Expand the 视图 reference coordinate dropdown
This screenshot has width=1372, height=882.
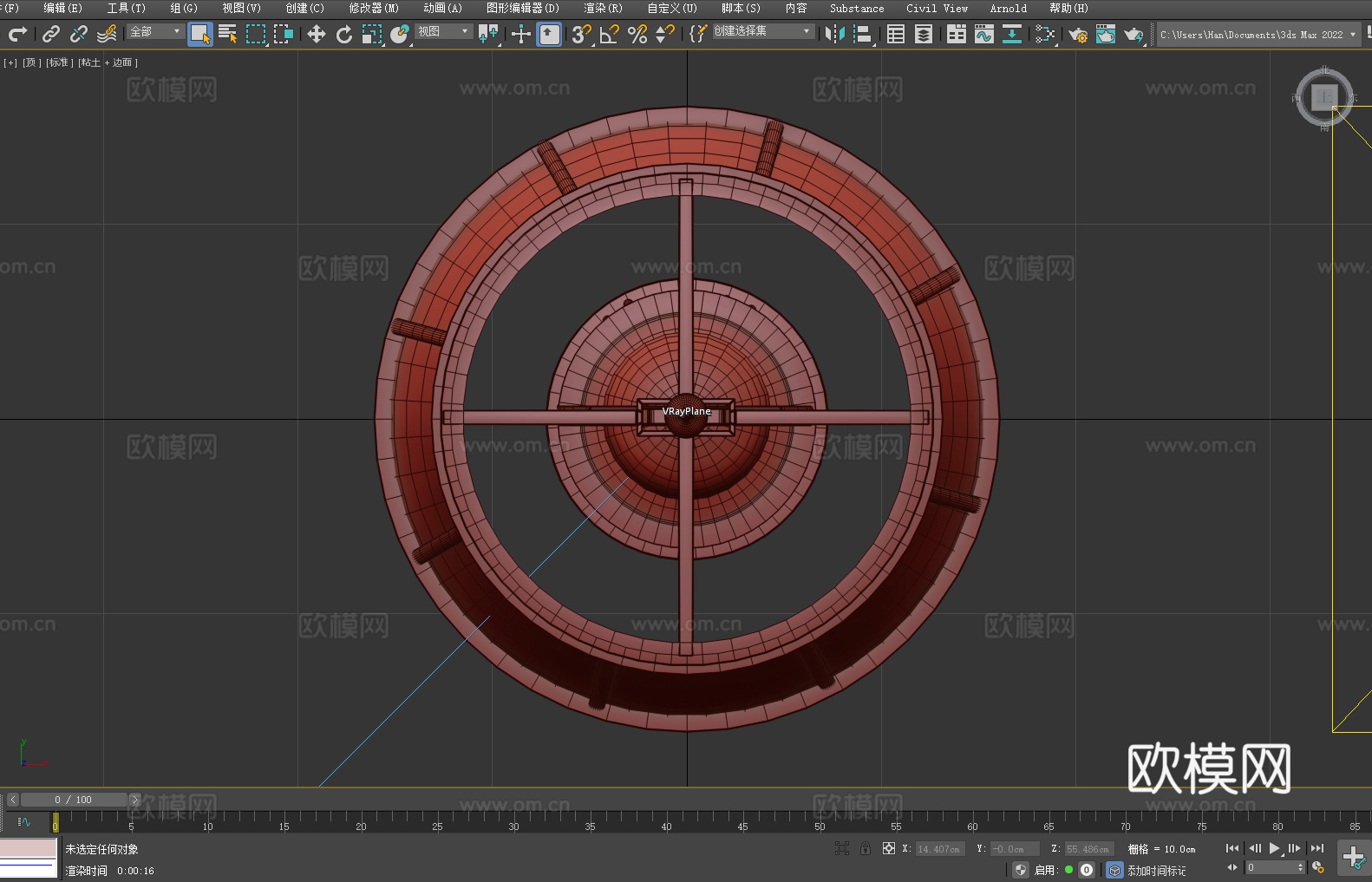pos(443,31)
